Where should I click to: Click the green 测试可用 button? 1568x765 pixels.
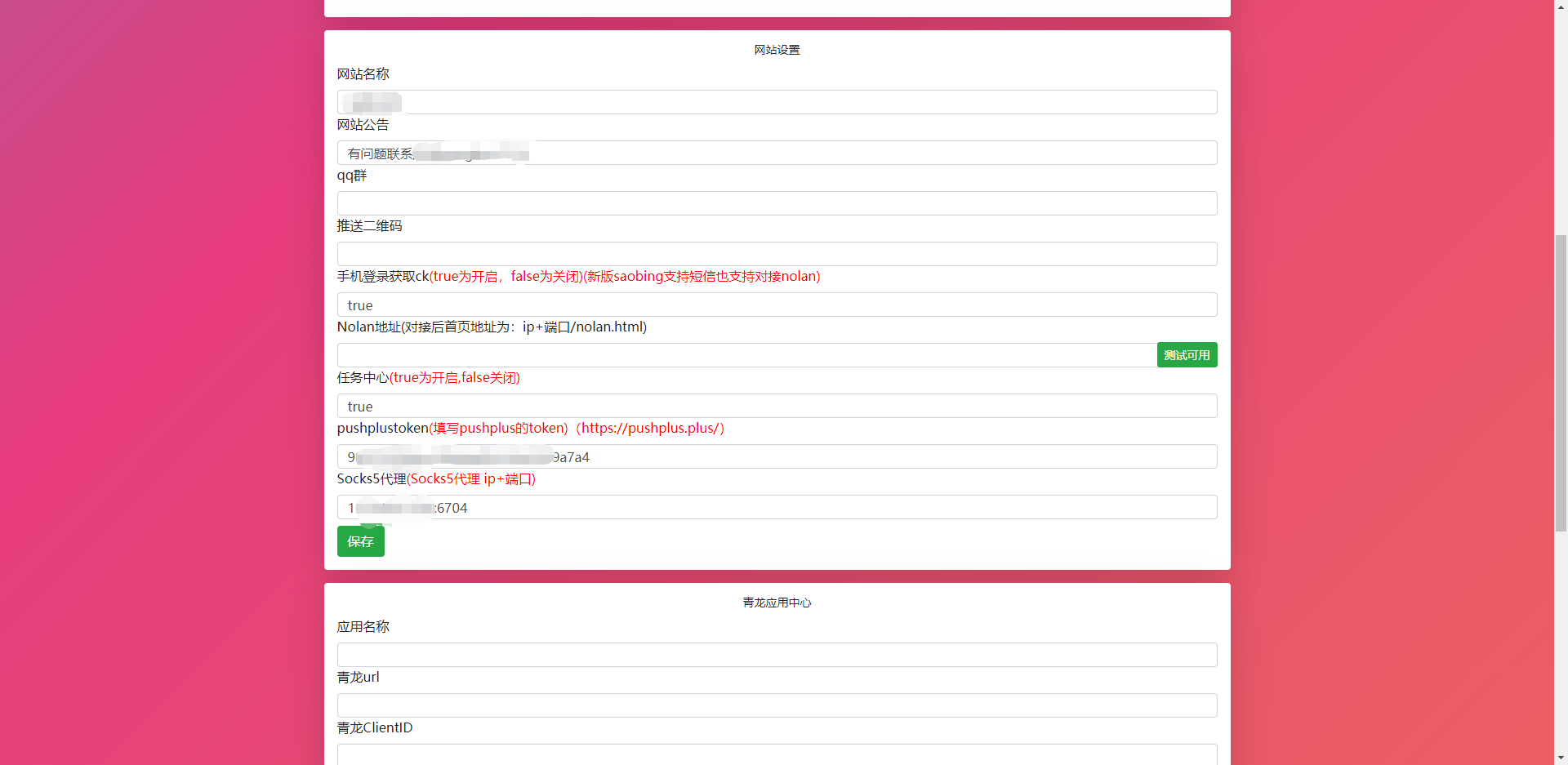coord(1187,355)
